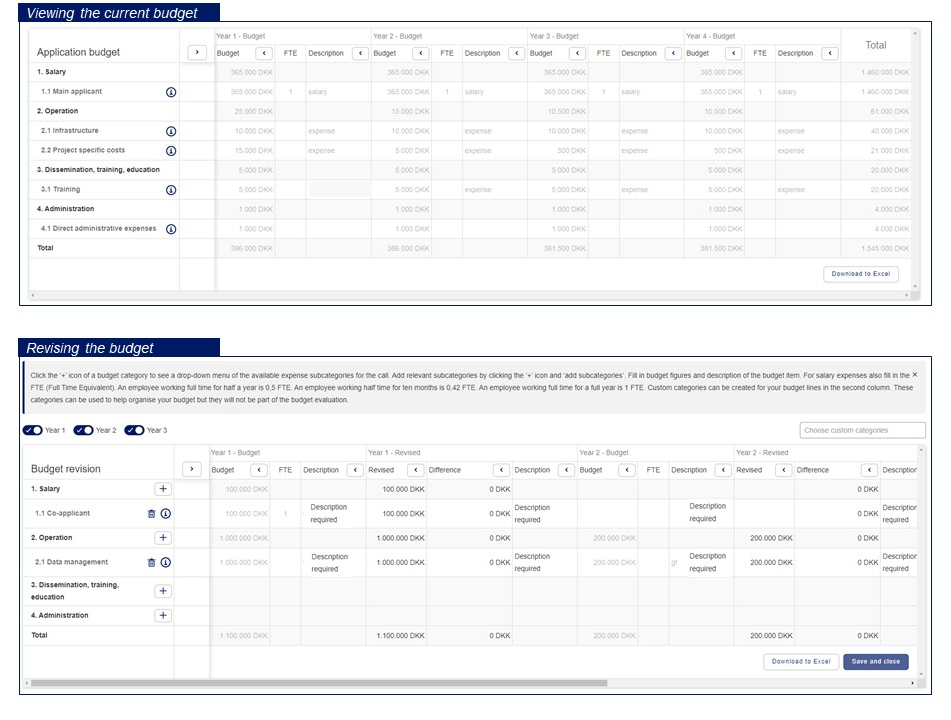951x720 pixels.
Task: Show info for 1.1 Co-applicant
Action: (x=166, y=514)
